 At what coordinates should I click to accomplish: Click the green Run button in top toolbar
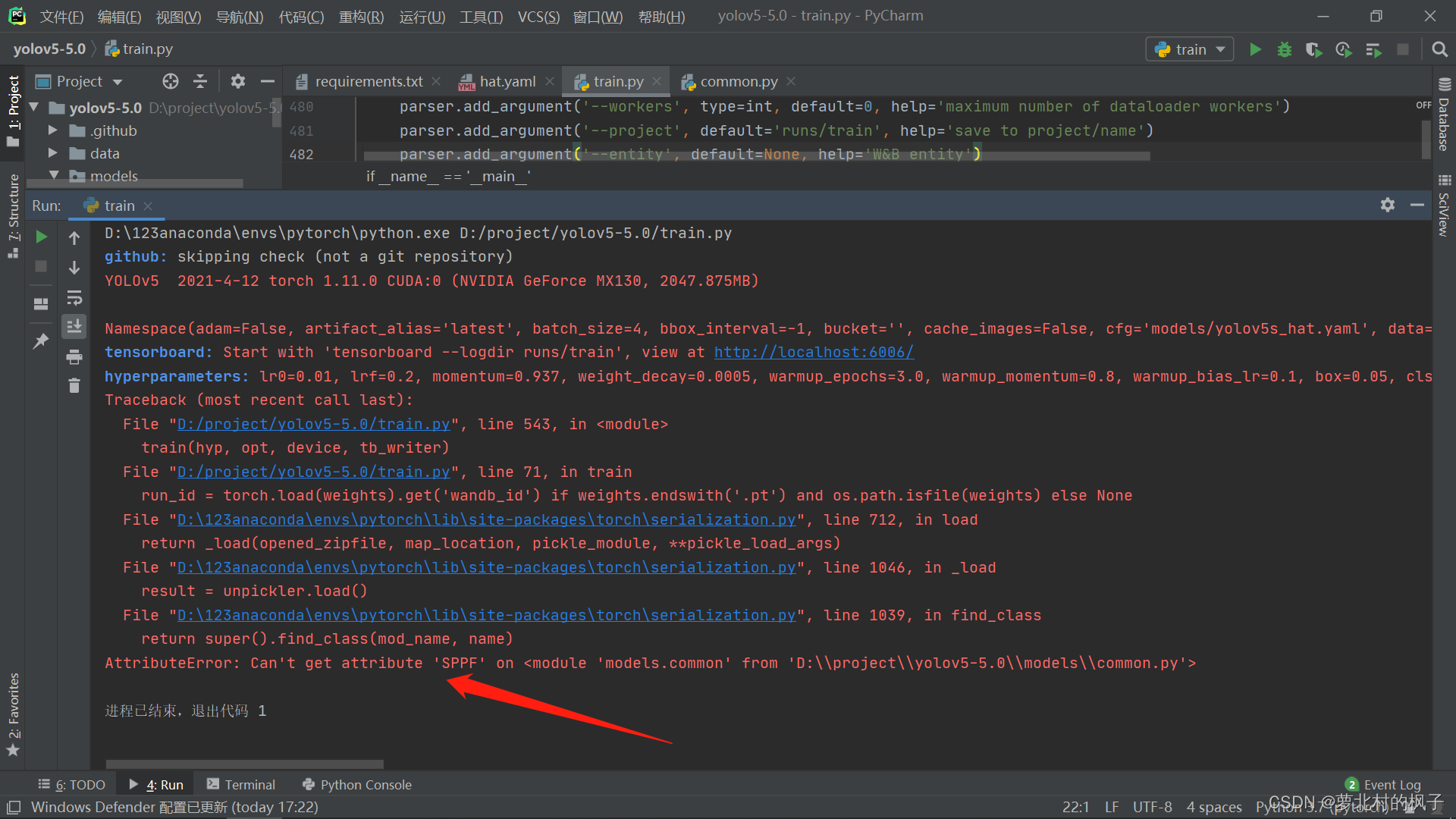(1255, 49)
